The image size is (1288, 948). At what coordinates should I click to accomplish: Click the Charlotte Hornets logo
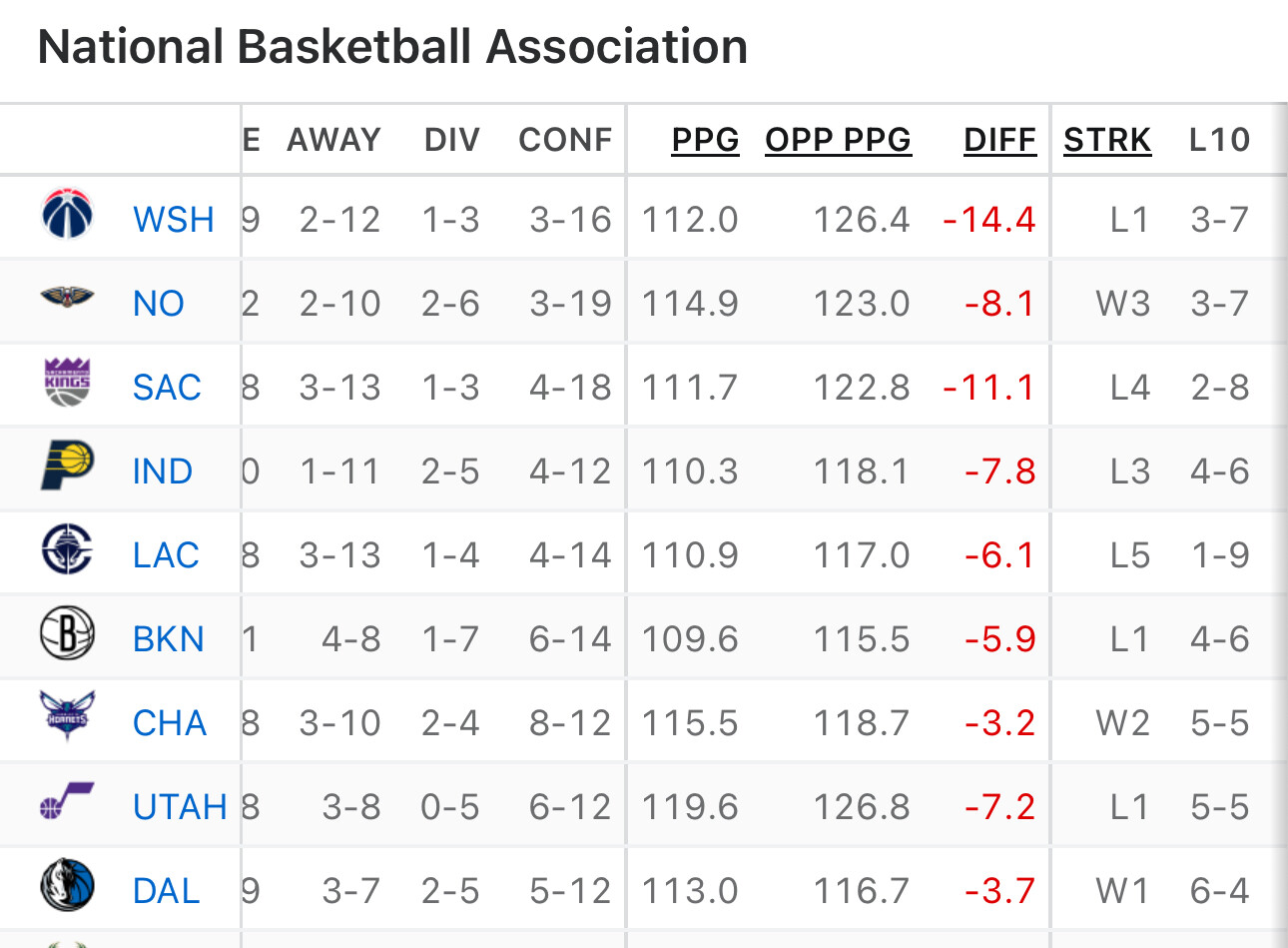[x=67, y=717]
